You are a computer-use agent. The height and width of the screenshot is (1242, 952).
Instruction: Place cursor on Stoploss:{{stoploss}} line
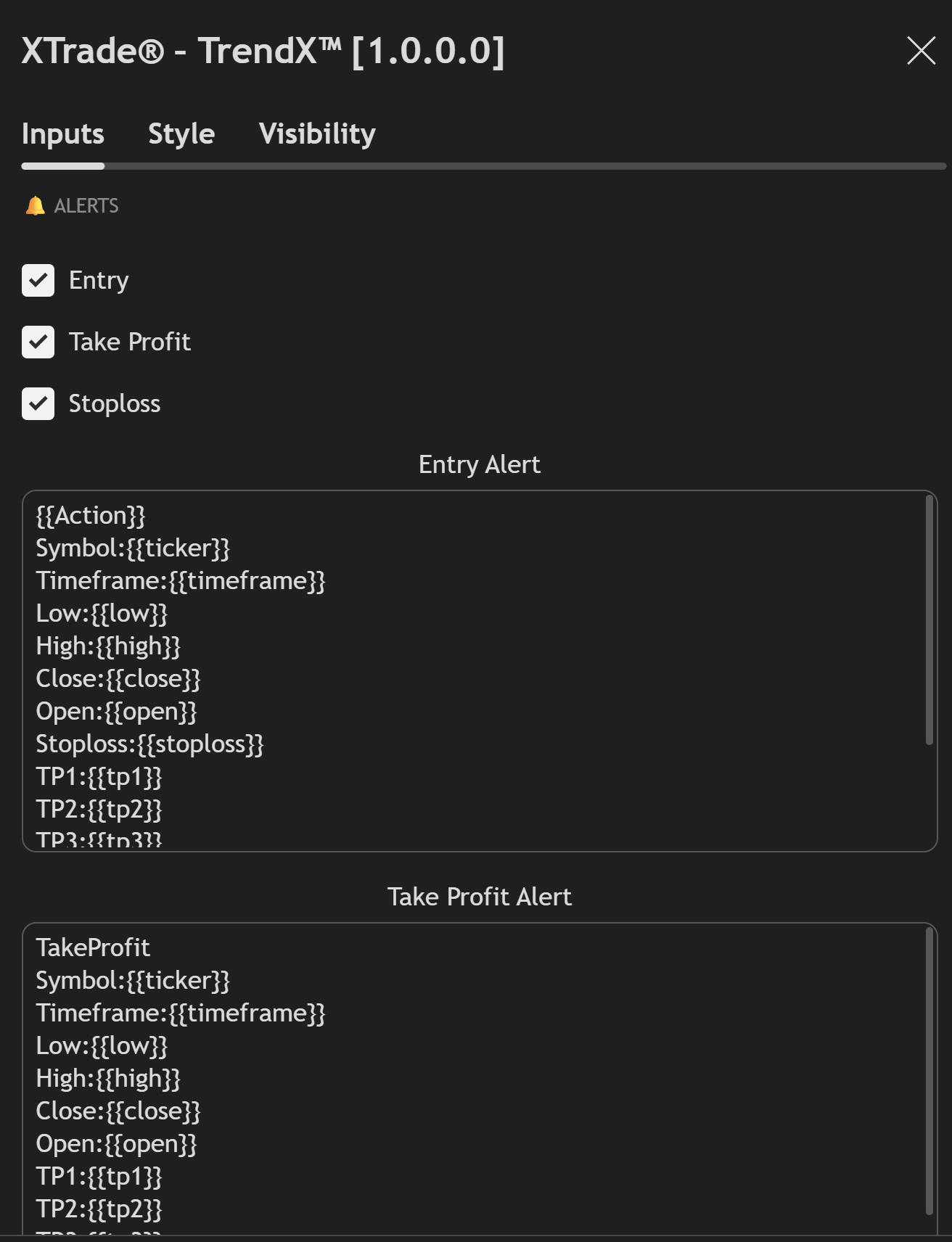(149, 744)
